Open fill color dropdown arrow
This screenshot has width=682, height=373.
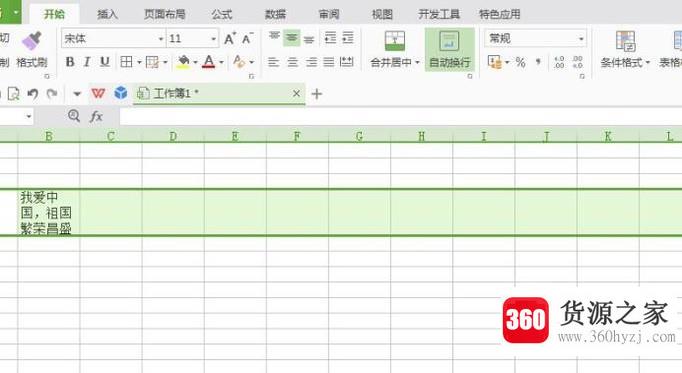pyautogui.click(x=195, y=63)
